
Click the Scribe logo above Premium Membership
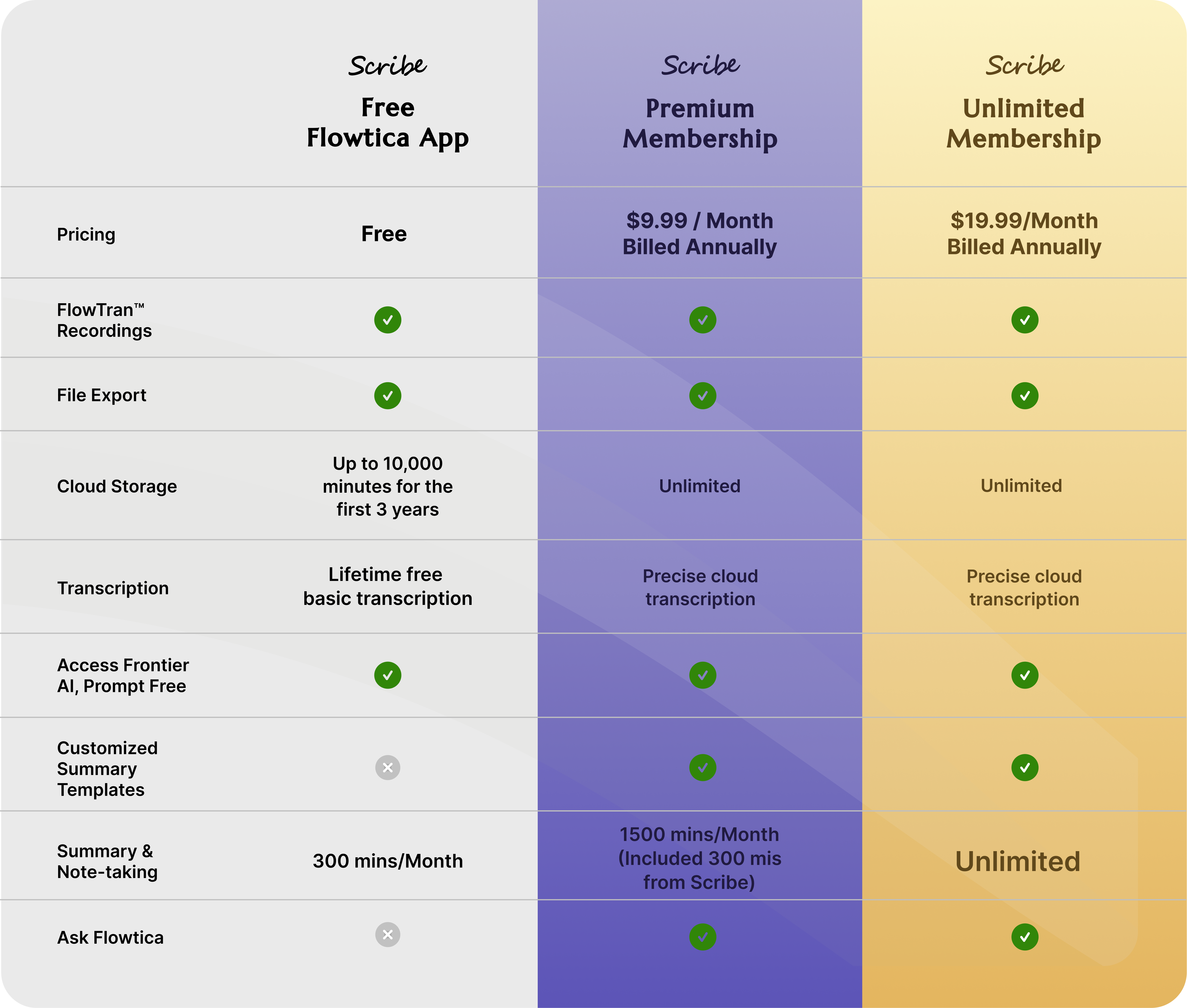point(700,65)
